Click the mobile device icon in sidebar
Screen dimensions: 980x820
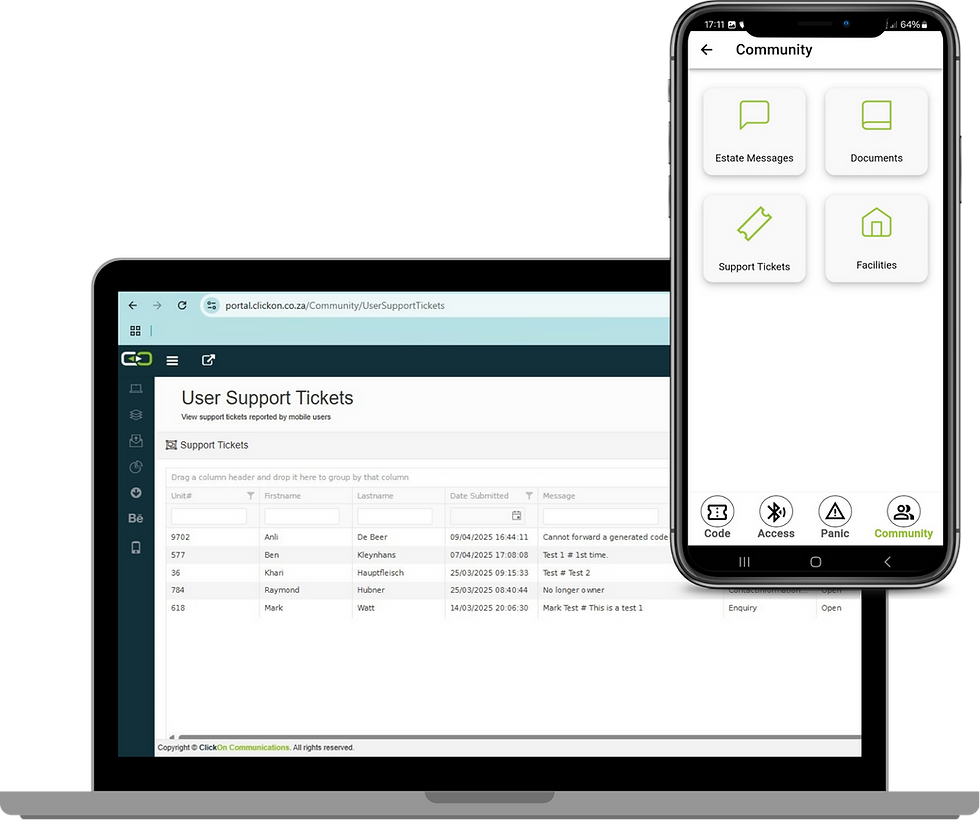pyautogui.click(x=136, y=548)
